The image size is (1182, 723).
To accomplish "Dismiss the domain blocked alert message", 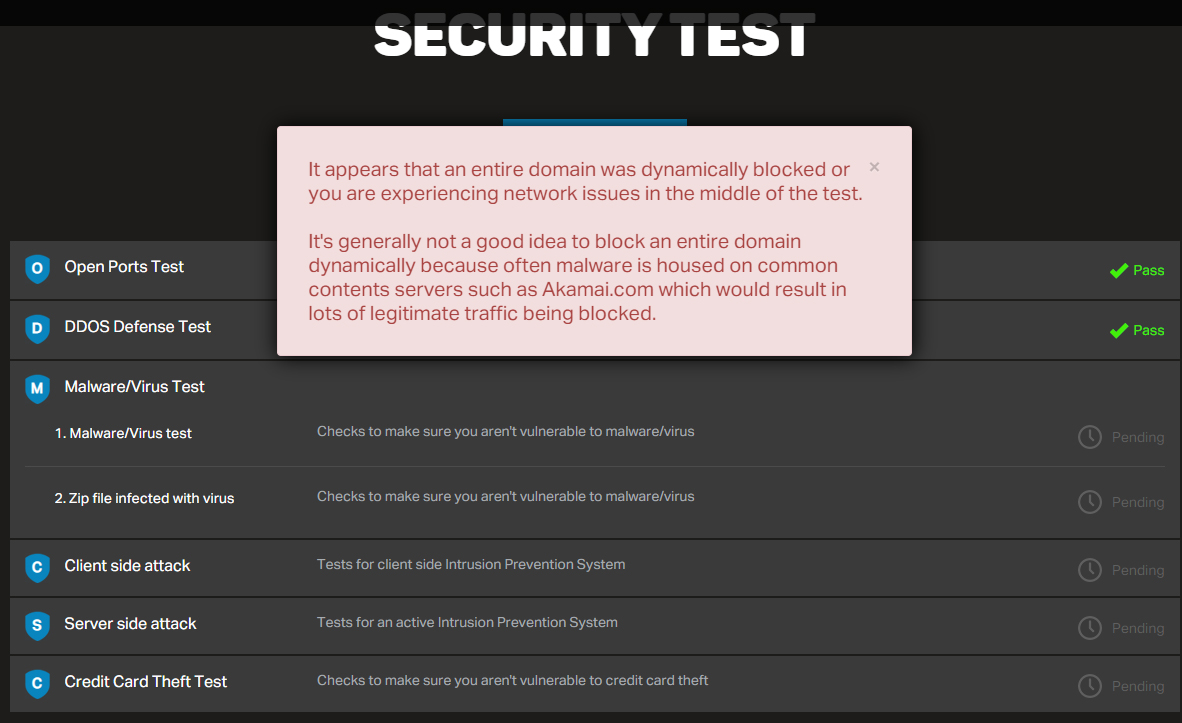I will [x=874, y=167].
